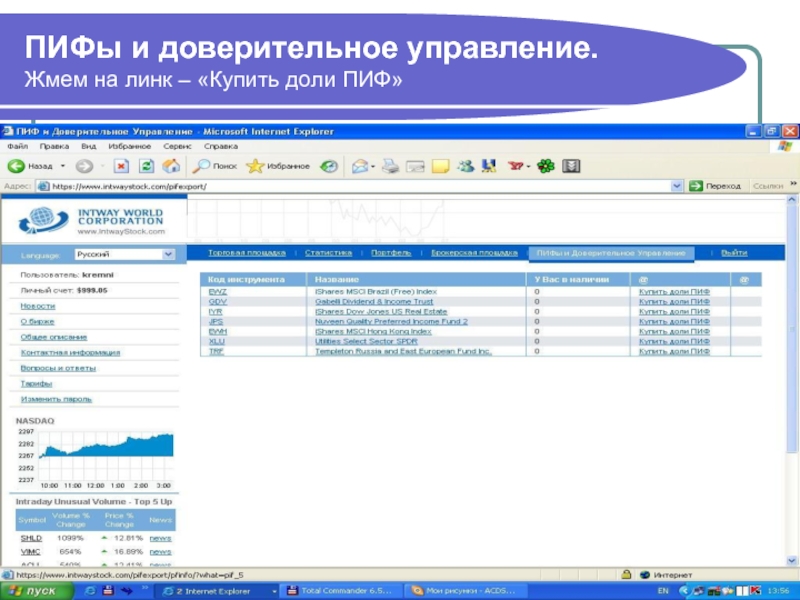Open the Тарифы sidebar link
Image resolution: width=800 pixels, height=600 pixels.
37,383
